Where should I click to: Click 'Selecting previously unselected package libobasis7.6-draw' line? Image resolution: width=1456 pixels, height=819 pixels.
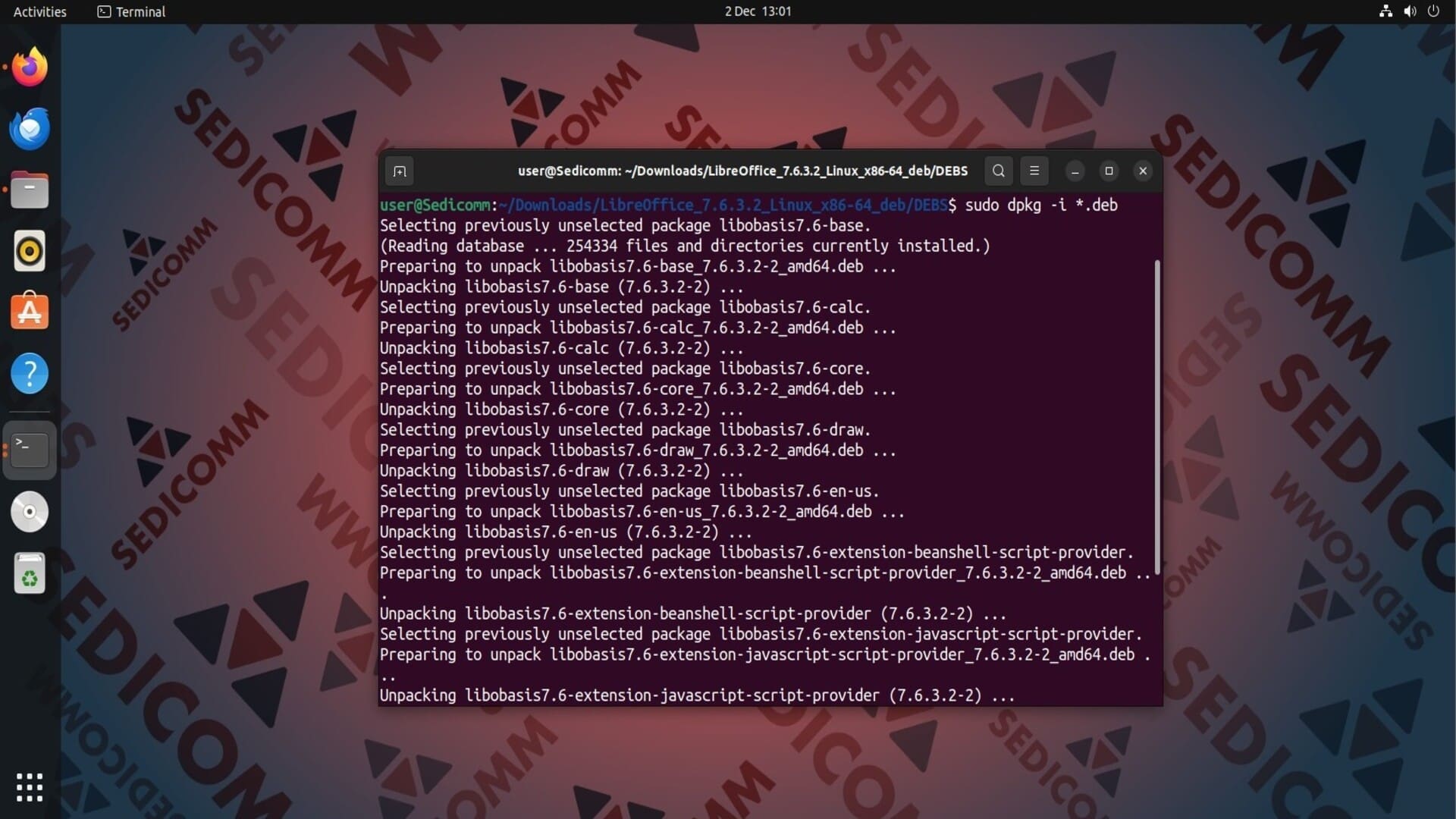pos(625,430)
